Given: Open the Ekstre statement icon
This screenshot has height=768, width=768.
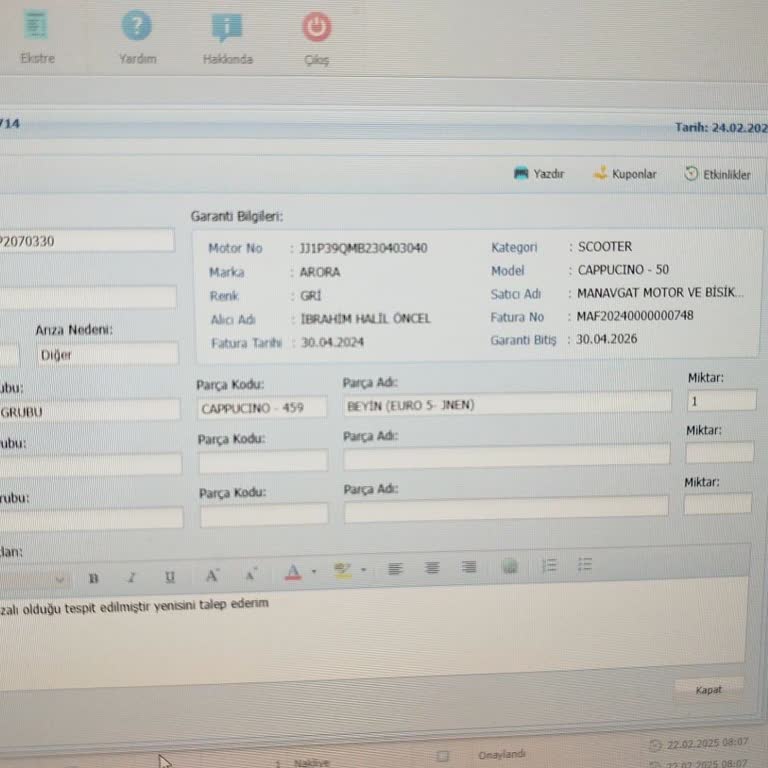Looking at the screenshot, I should point(37,26).
